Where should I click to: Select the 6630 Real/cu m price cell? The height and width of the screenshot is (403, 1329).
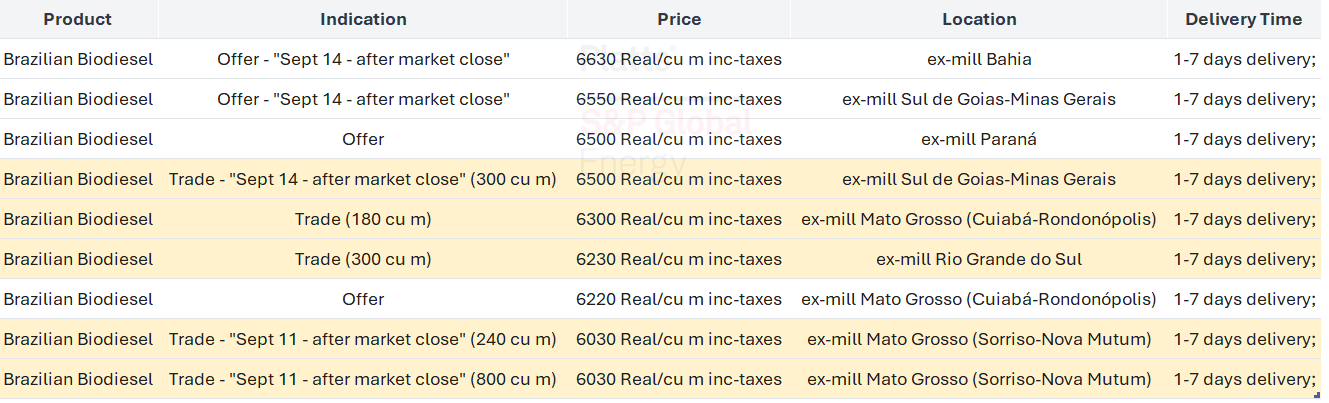679,59
